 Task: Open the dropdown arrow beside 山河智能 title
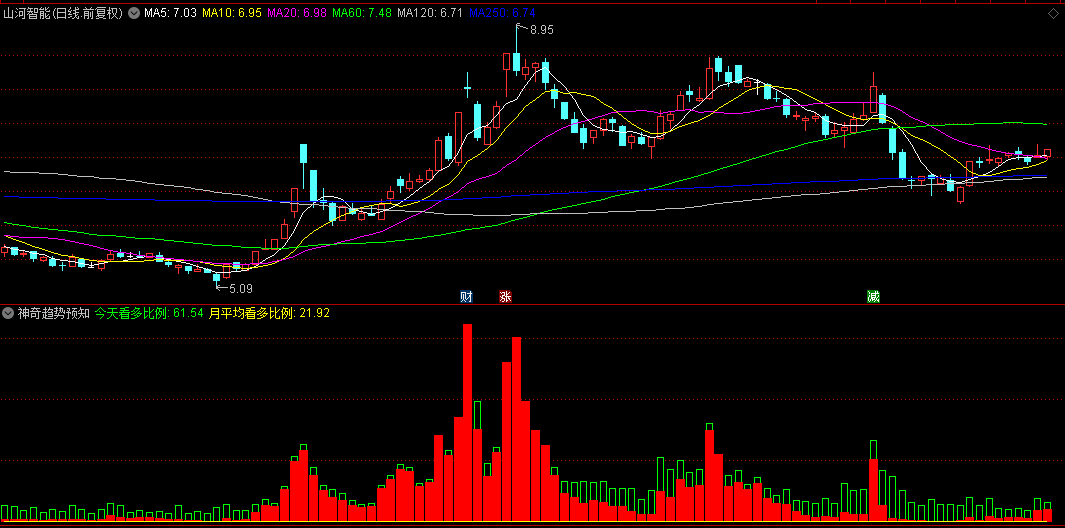tap(132, 13)
